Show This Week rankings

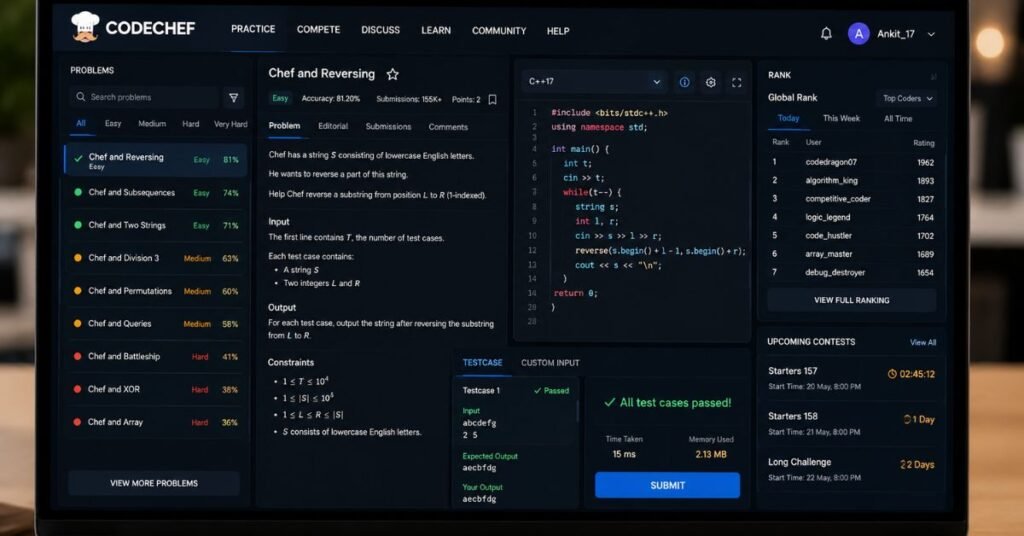841,118
